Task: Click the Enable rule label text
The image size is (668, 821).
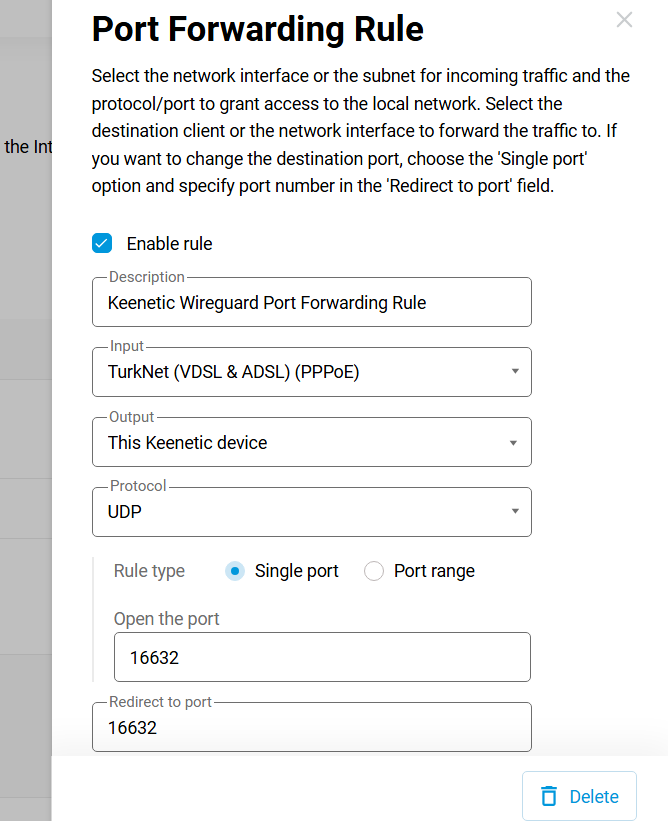Action: tap(170, 244)
